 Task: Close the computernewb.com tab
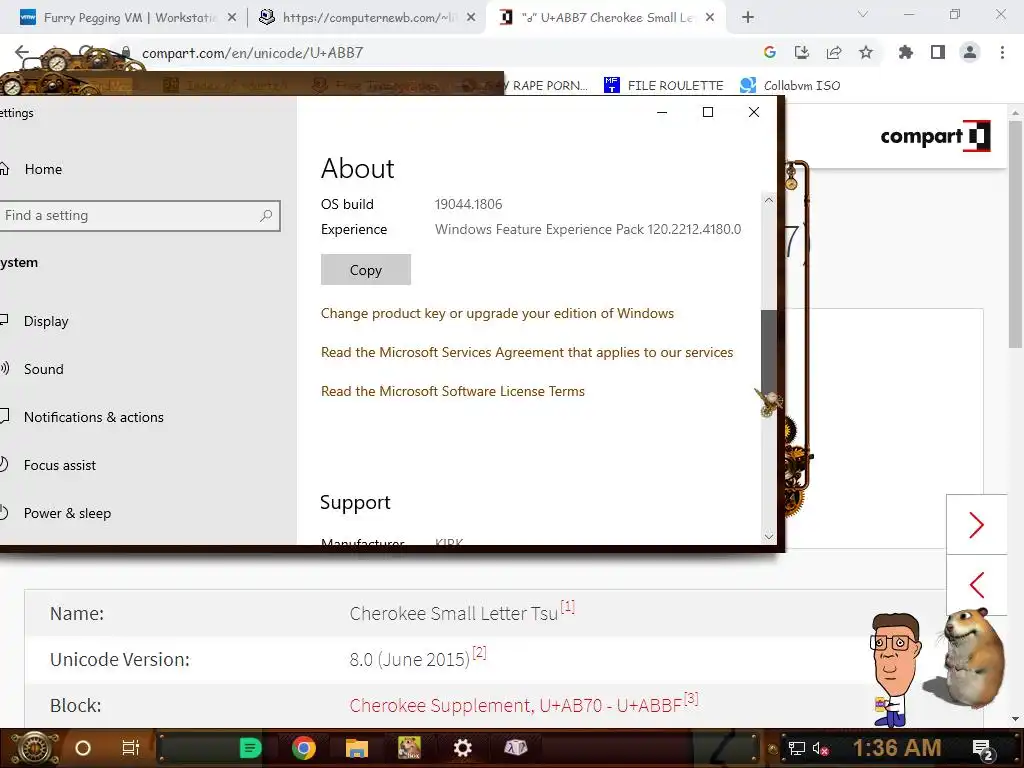[471, 18]
